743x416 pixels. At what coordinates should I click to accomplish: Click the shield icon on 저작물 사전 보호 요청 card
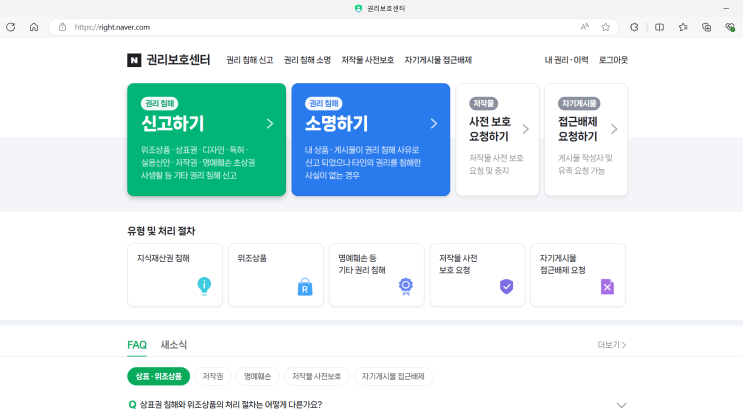coord(507,286)
